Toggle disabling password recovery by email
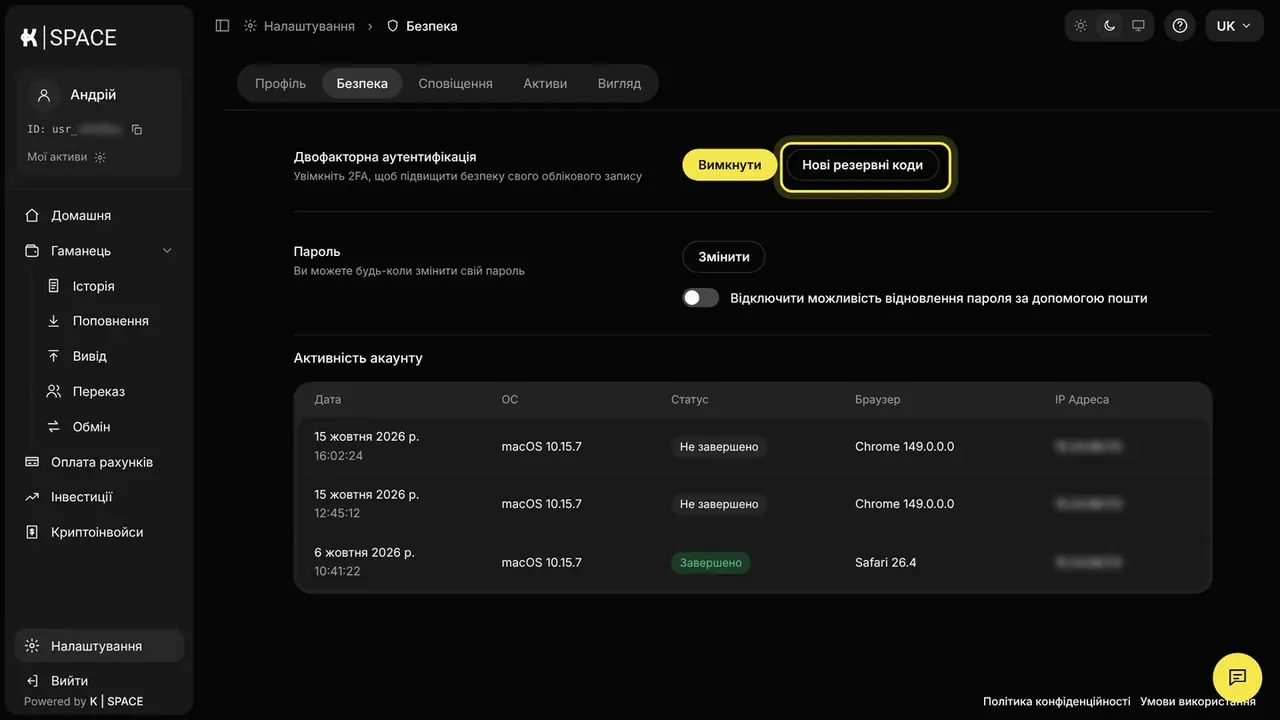 pos(701,298)
